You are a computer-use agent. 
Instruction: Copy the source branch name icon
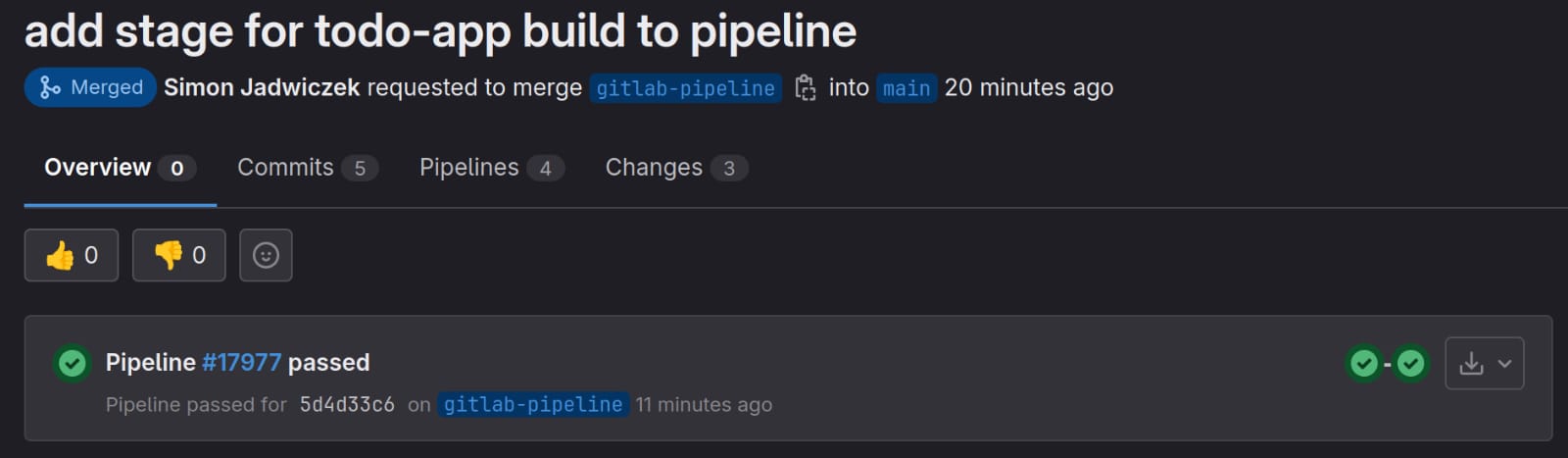click(x=805, y=88)
